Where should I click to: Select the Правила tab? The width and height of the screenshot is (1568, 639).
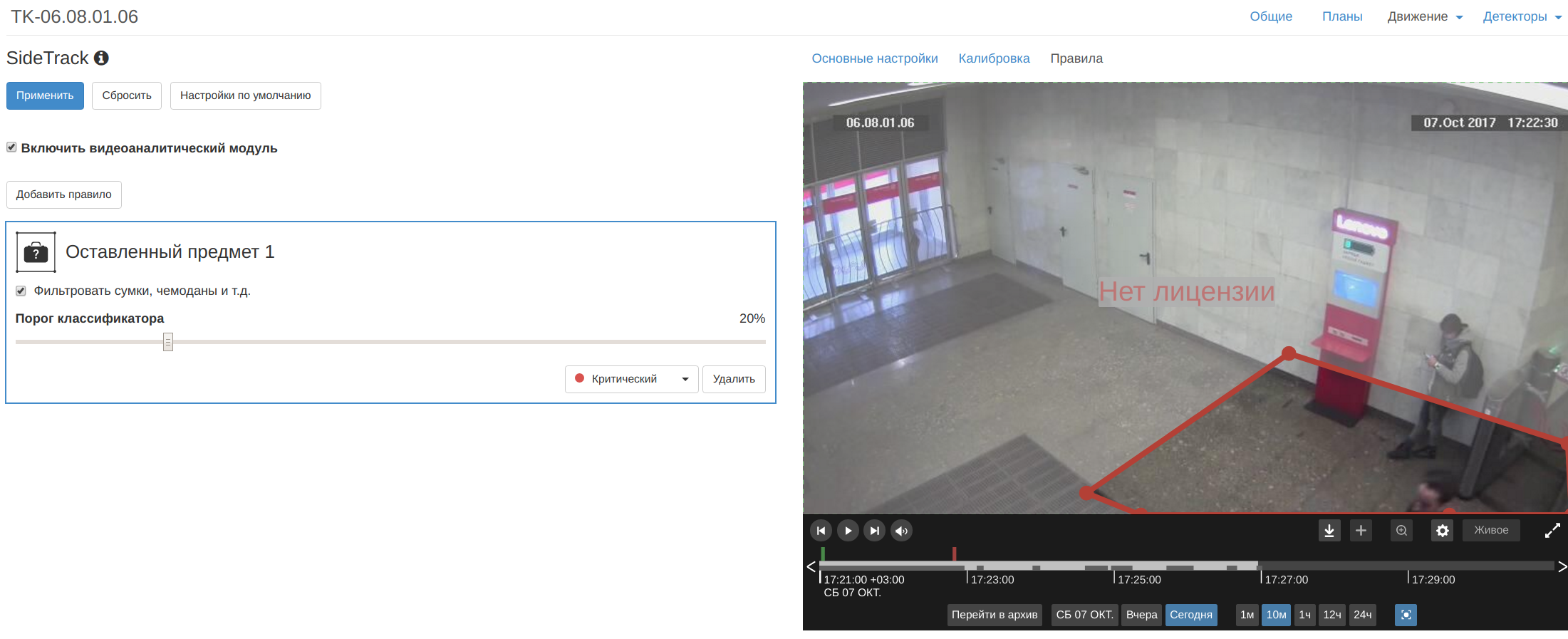click(1076, 58)
